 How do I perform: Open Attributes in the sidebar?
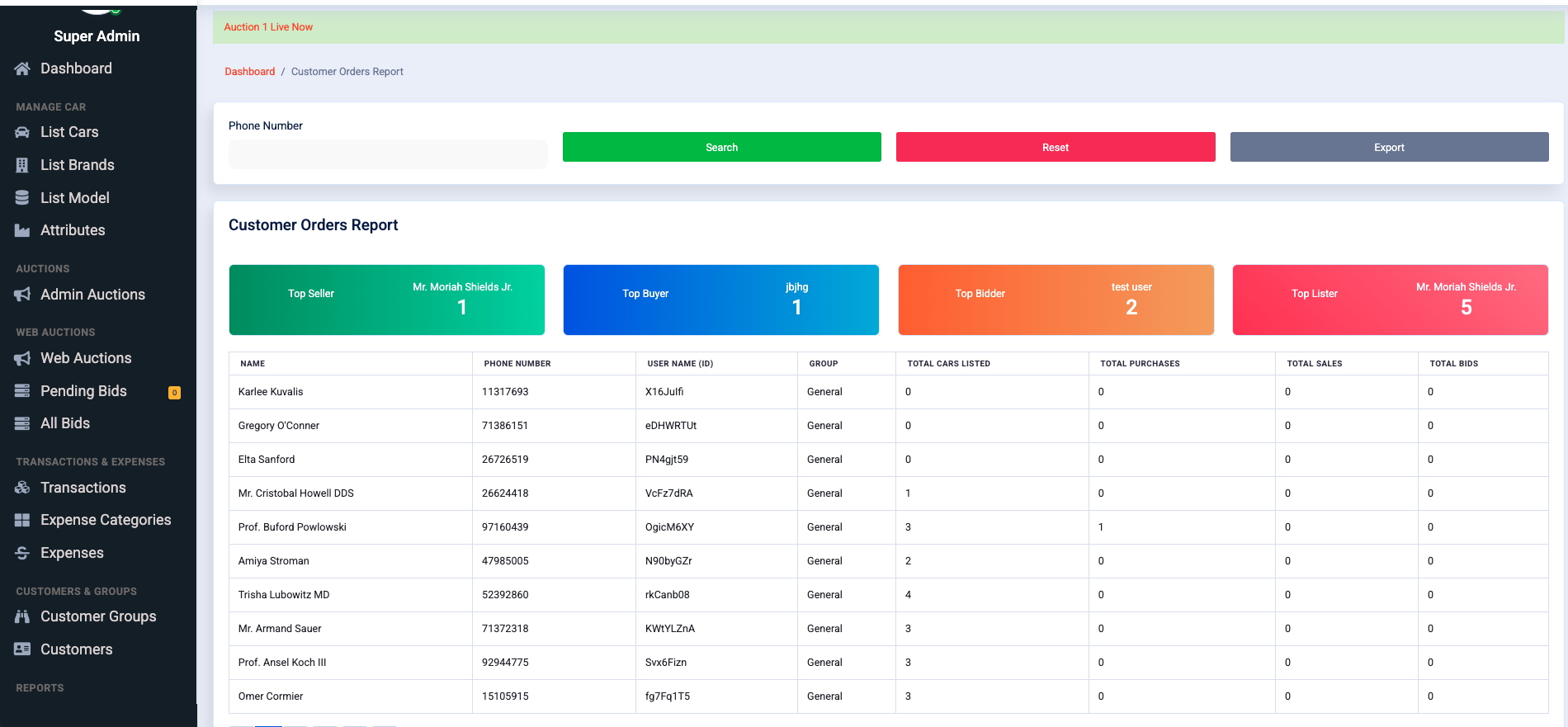[x=73, y=230]
